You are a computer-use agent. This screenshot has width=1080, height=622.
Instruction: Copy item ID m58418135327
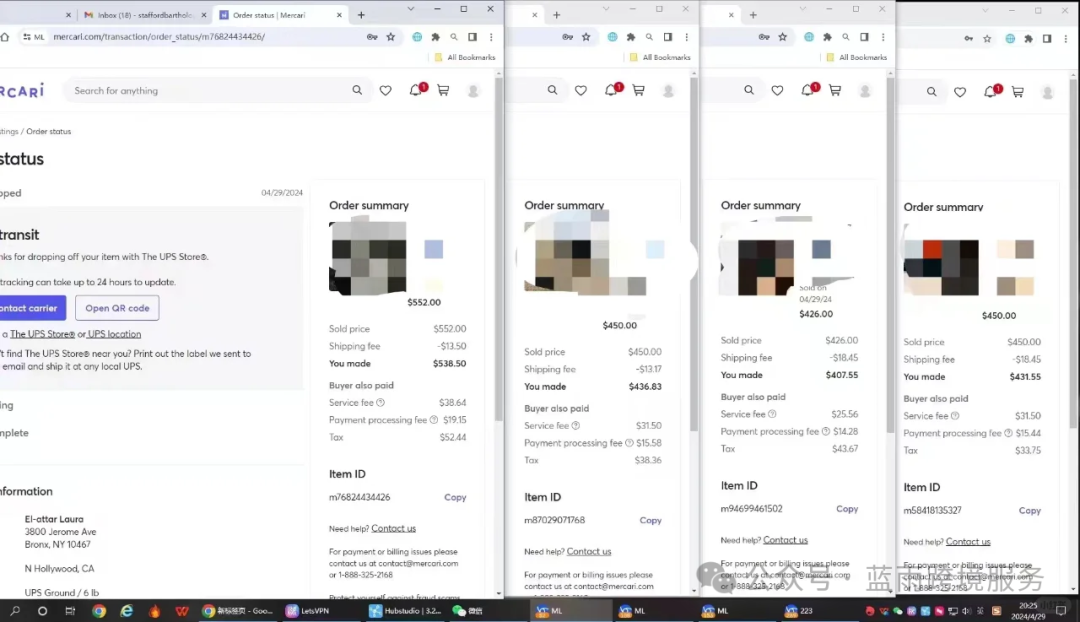click(1030, 510)
